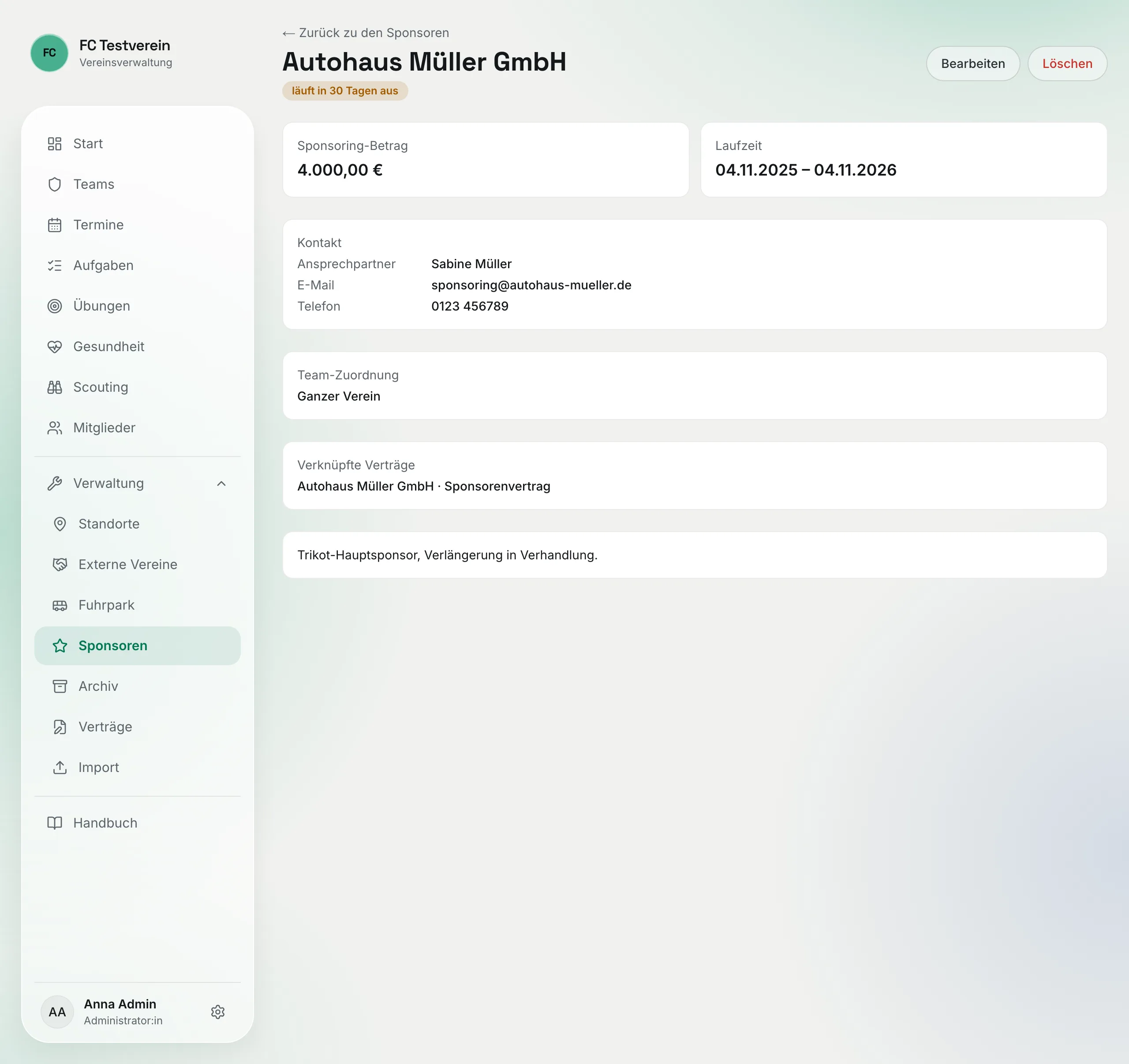Select the Gesundheit heart-pulse icon
Screen dimensions: 1129x1064
click(x=55, y=347)
